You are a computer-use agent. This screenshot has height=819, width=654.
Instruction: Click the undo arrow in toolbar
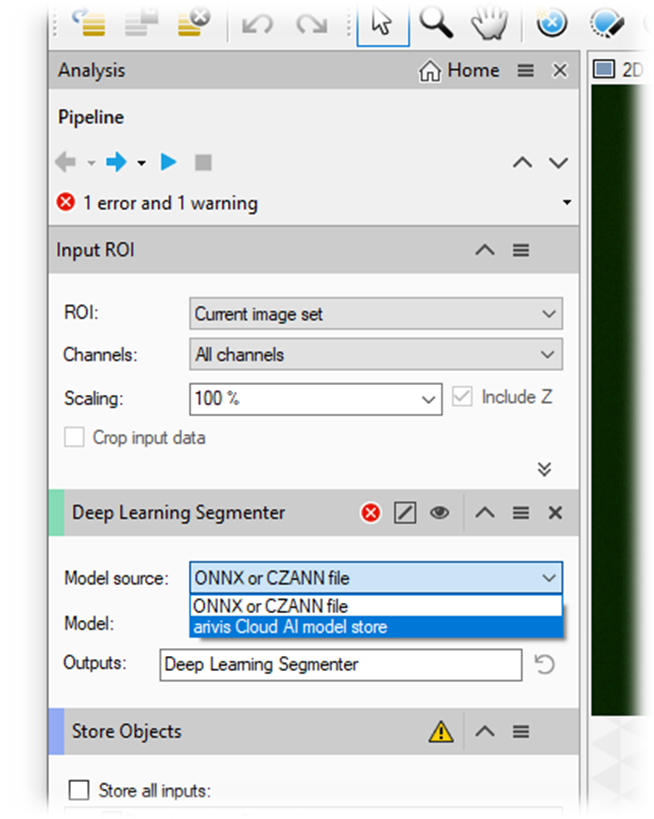tap(258, 24)
